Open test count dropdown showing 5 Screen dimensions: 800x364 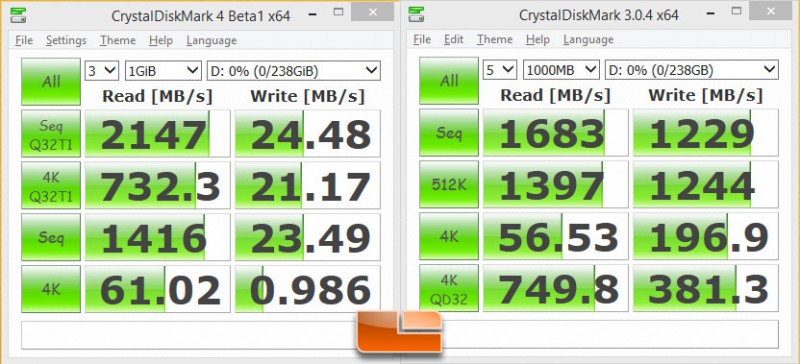point(500,70)
